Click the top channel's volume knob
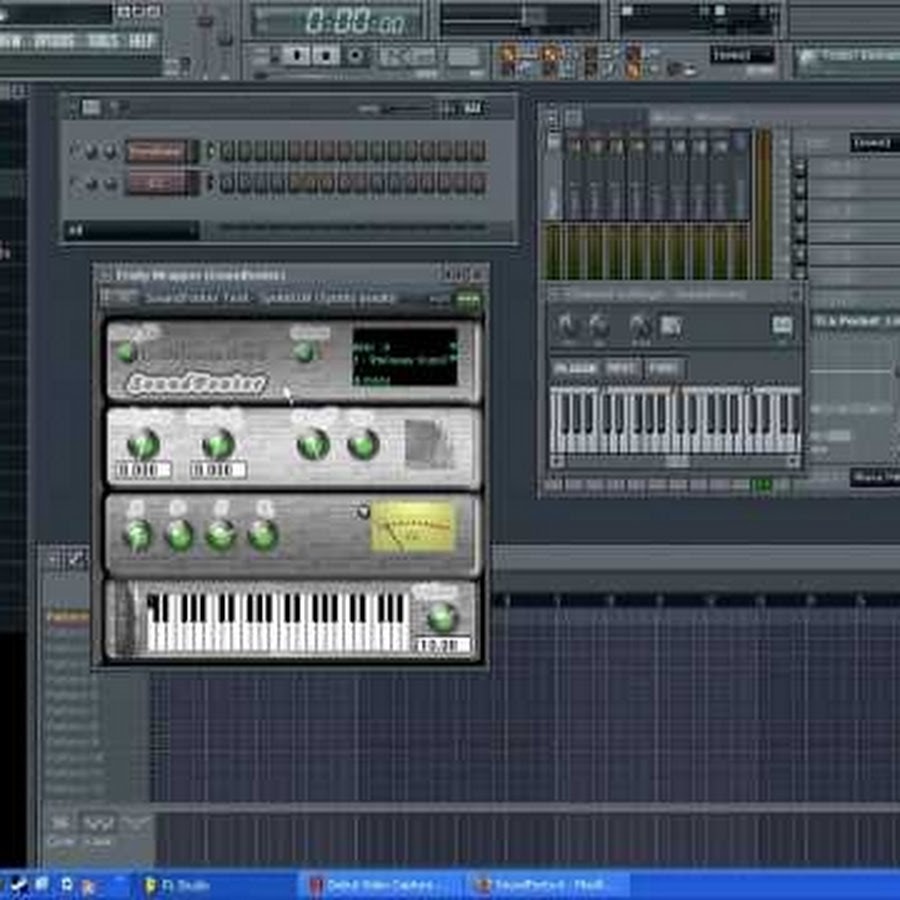The image size is (900, 900). click(110, 152)
